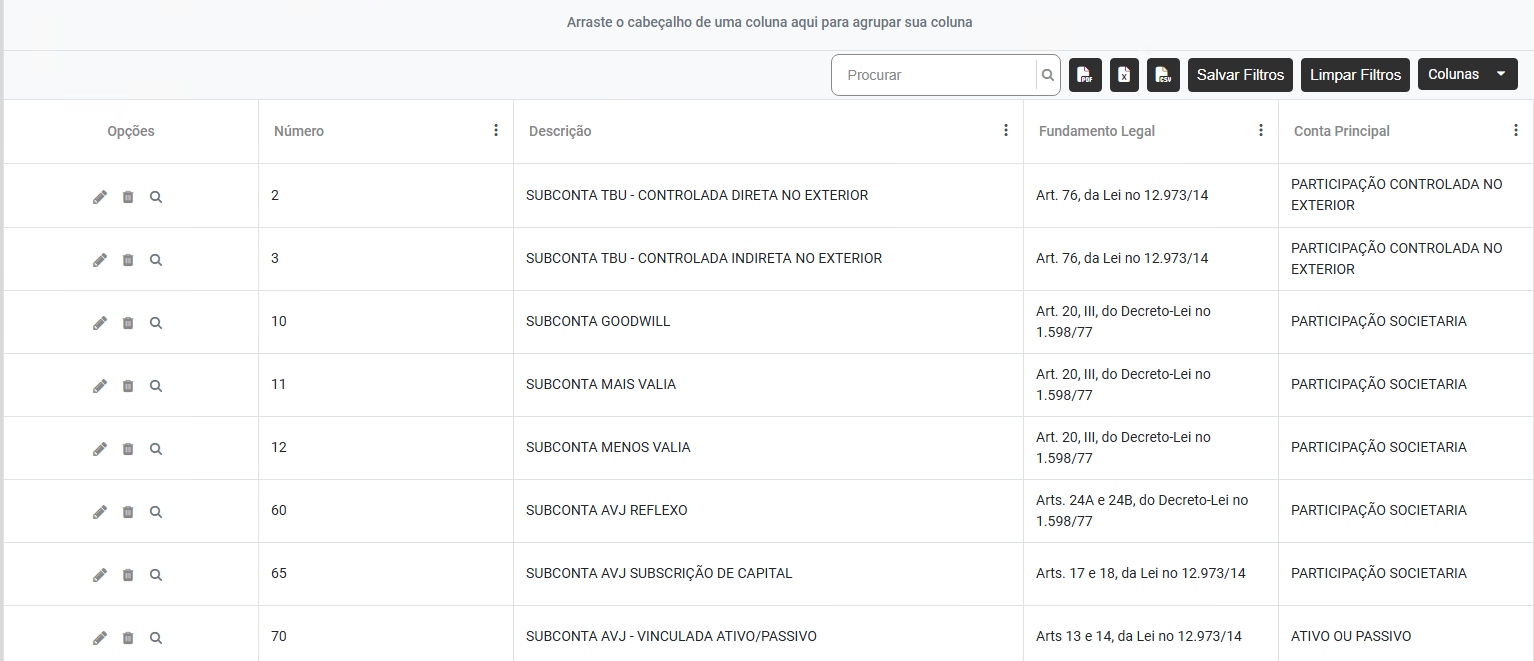The height and width of the screenshot is (661, 1534).
Task: Open magnifier details for row 3
Action: (x=156, y=260)
